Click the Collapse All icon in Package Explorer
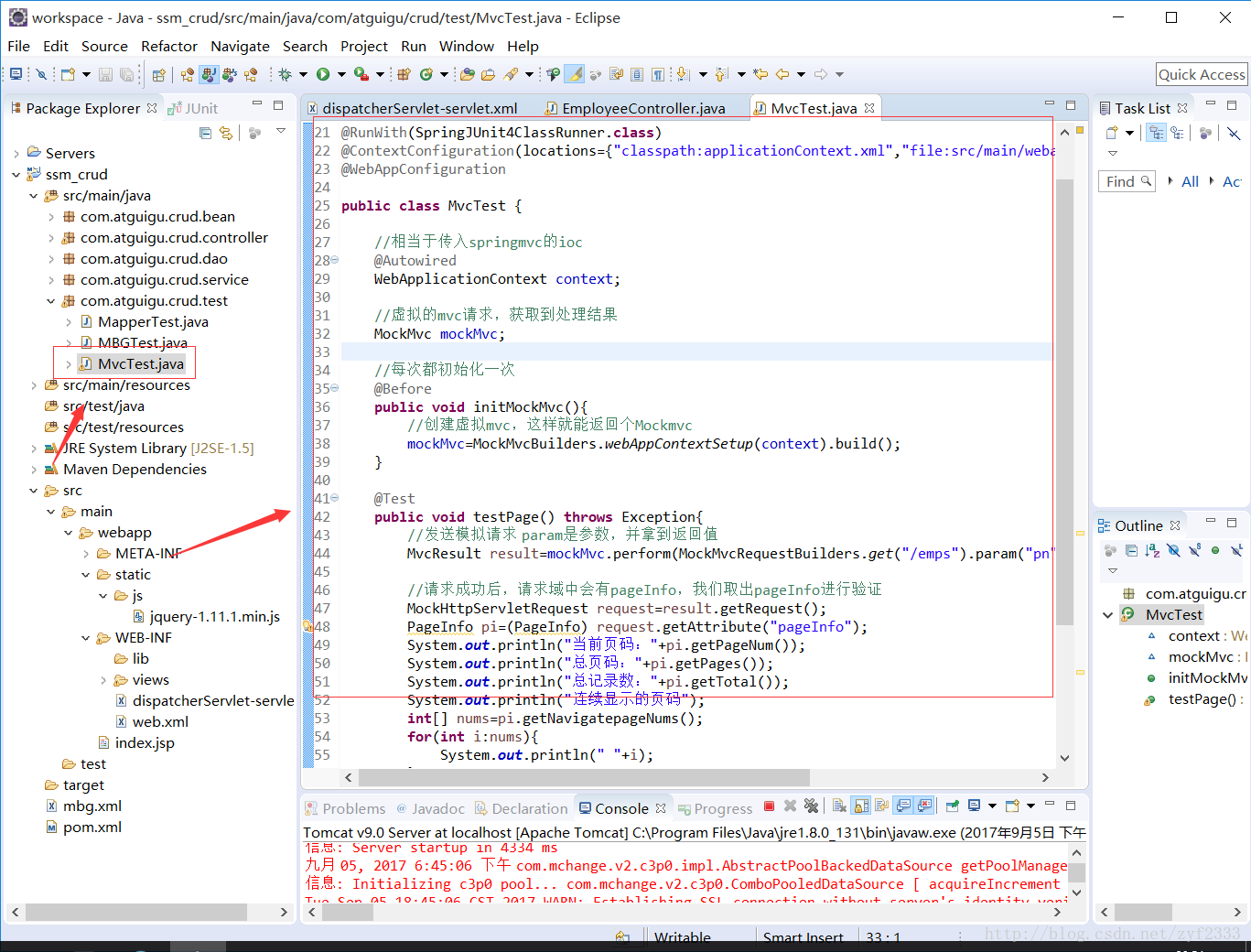 pos(206,133)
